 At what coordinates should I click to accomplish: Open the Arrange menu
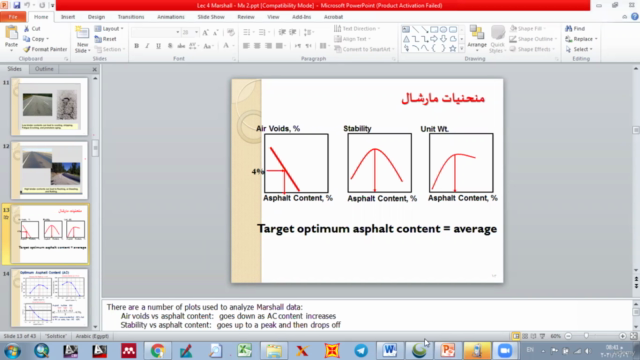pyautogui.click(x=477, y=38)
